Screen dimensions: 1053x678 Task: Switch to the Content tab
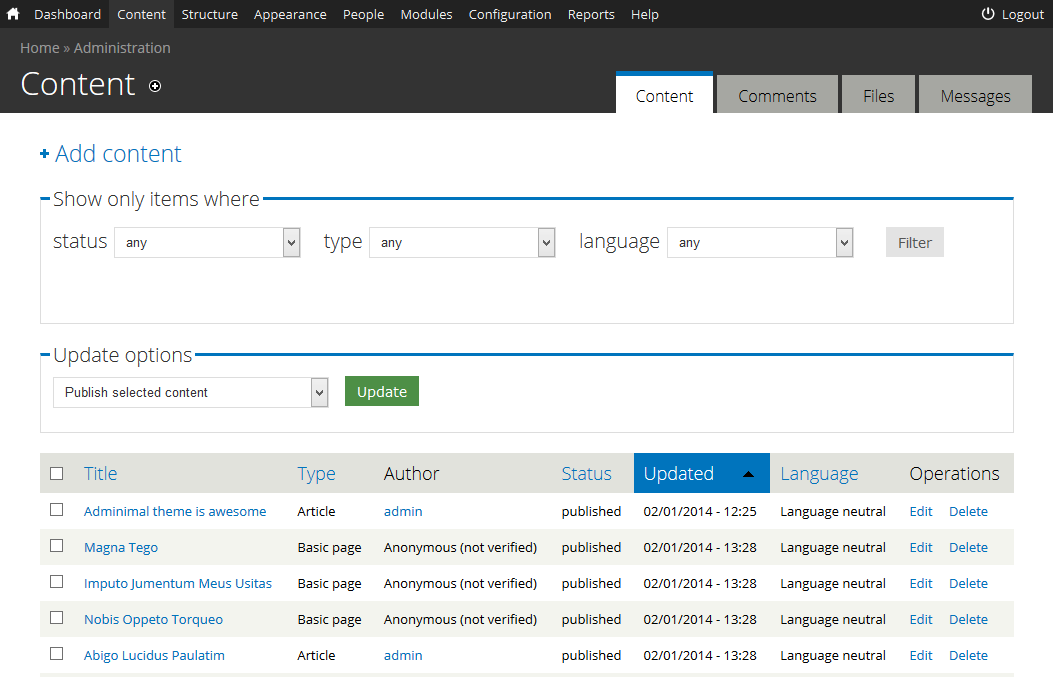click(664, 94)
